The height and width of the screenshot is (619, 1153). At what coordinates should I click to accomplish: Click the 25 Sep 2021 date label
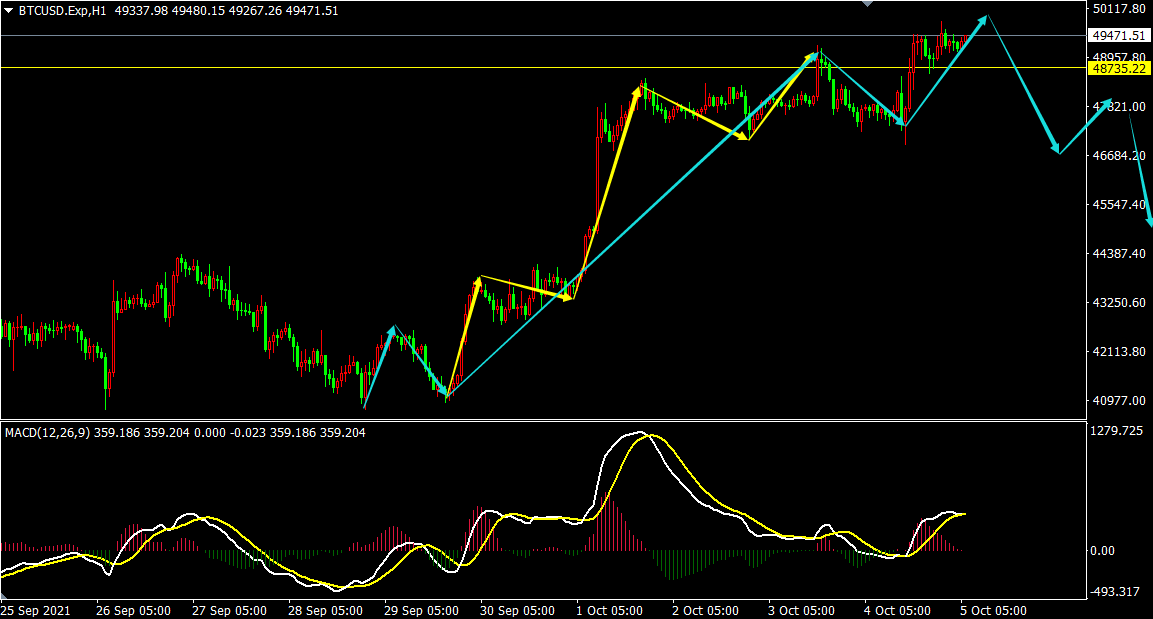(x=36, y=609)
